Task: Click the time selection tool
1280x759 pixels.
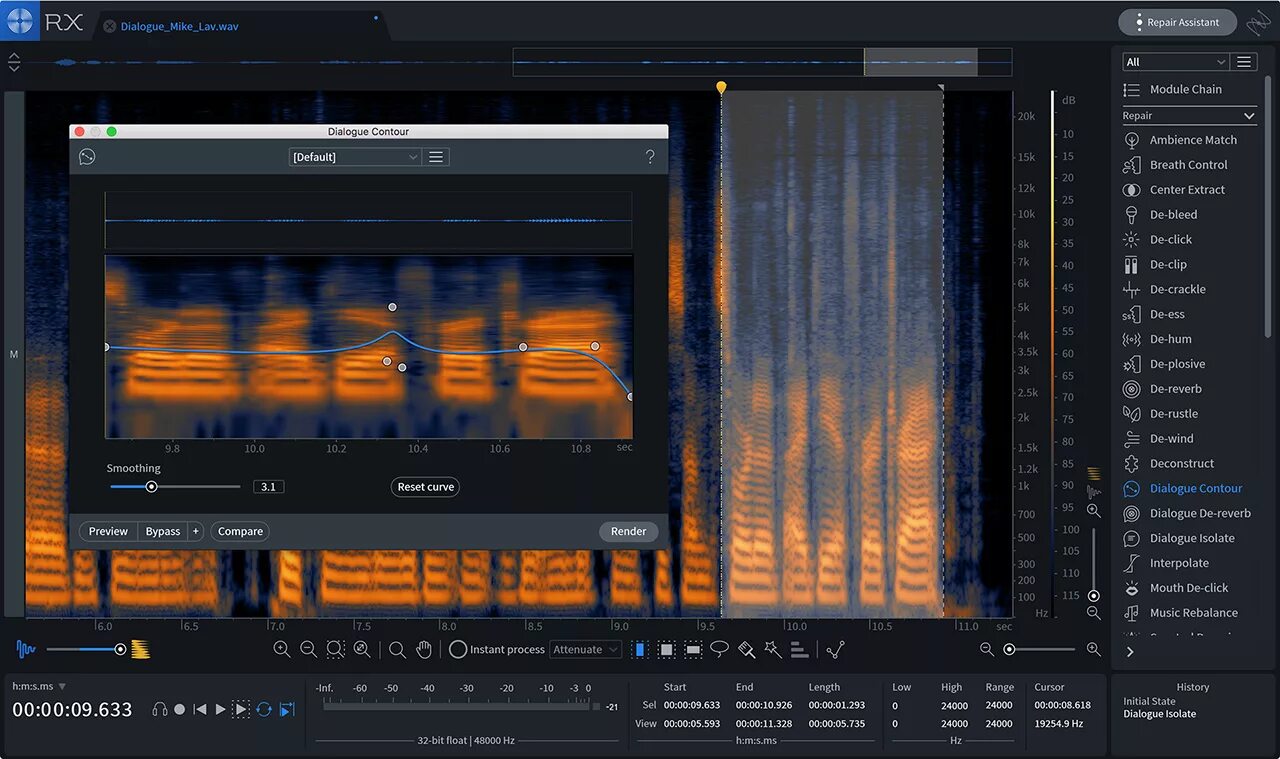Action: (x=640, y=649)
